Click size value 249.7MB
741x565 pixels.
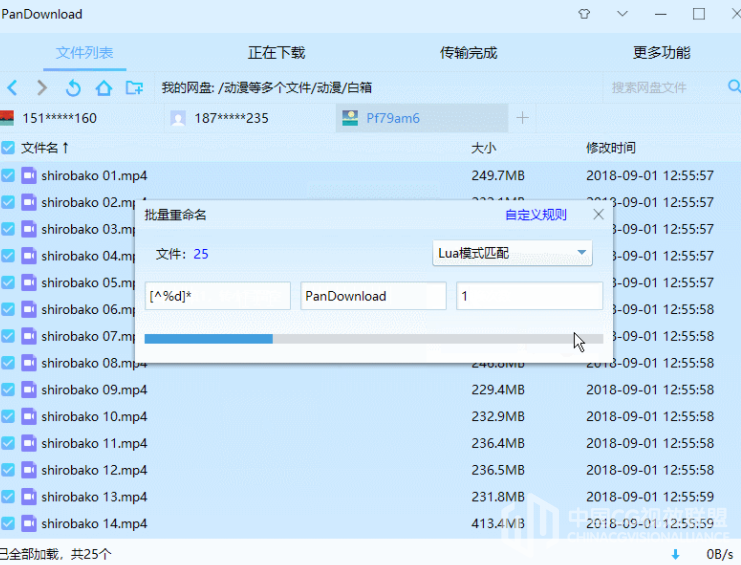coord(498,176)
